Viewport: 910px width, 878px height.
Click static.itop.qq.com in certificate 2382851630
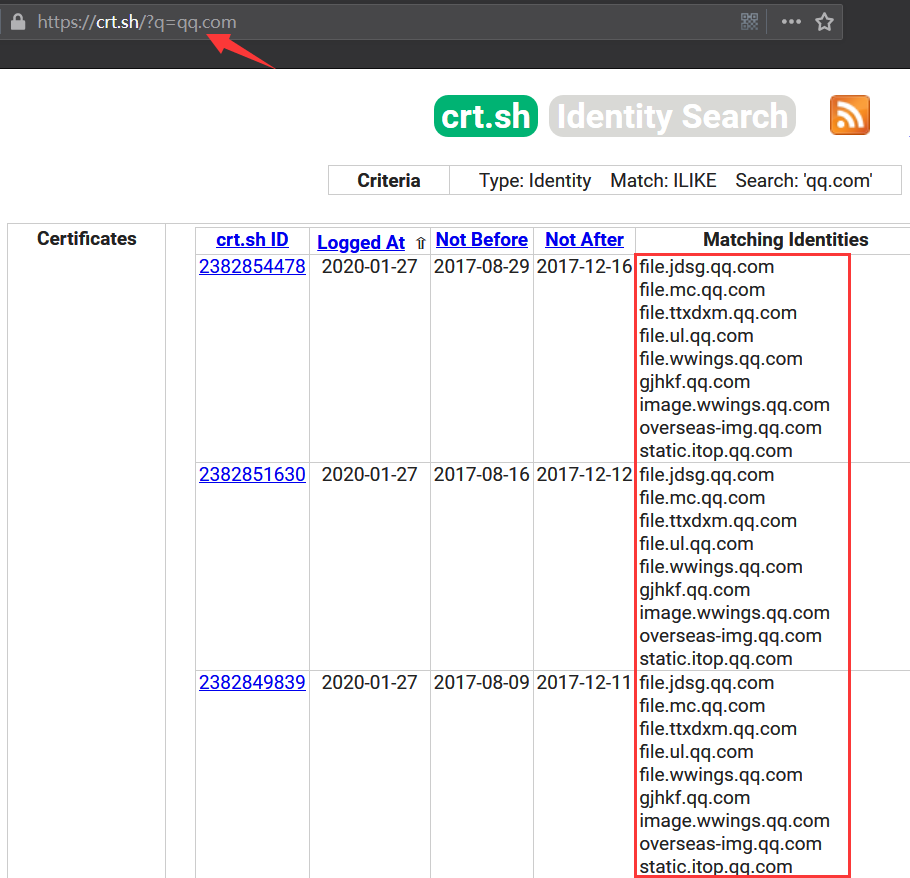716,659
